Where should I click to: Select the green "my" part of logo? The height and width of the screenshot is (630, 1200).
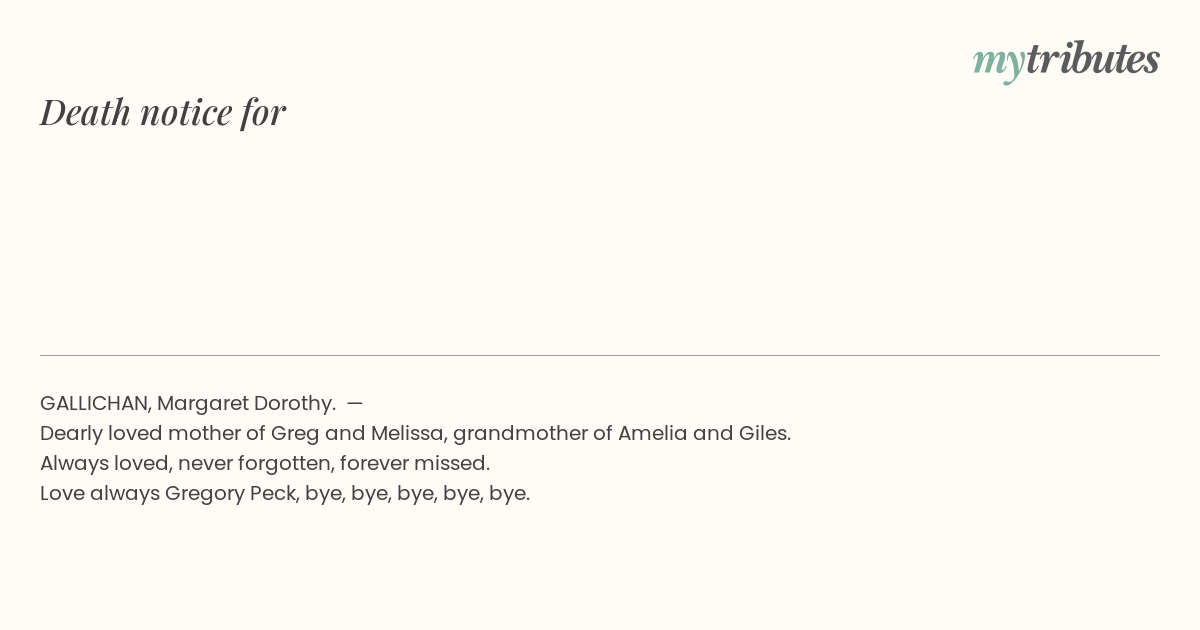(x=999, y=63)
